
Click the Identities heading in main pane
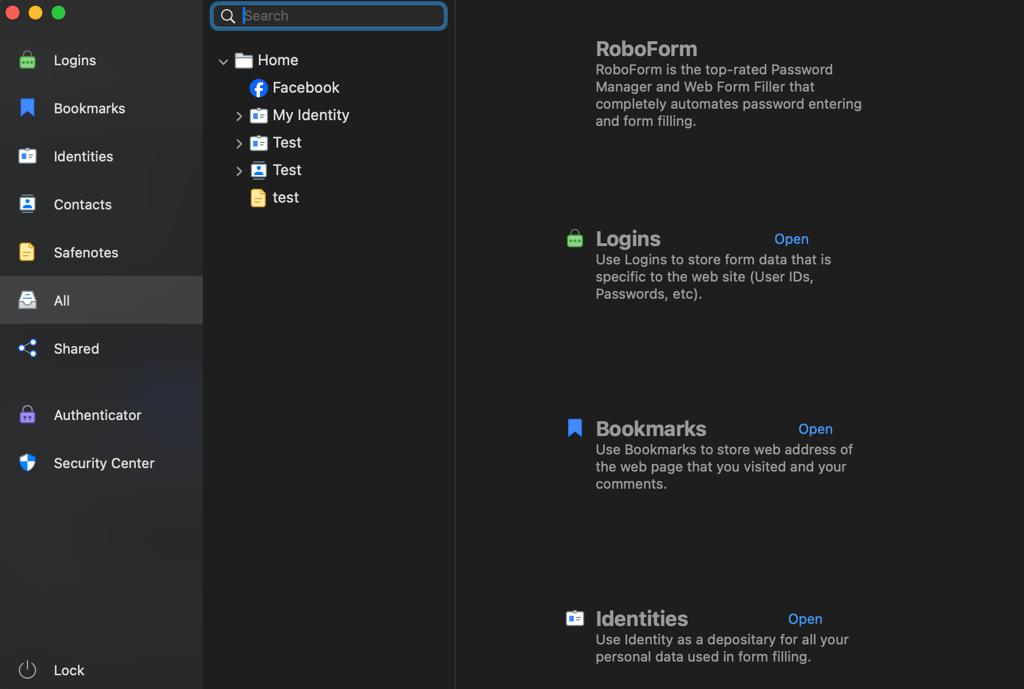coord(642,618)
